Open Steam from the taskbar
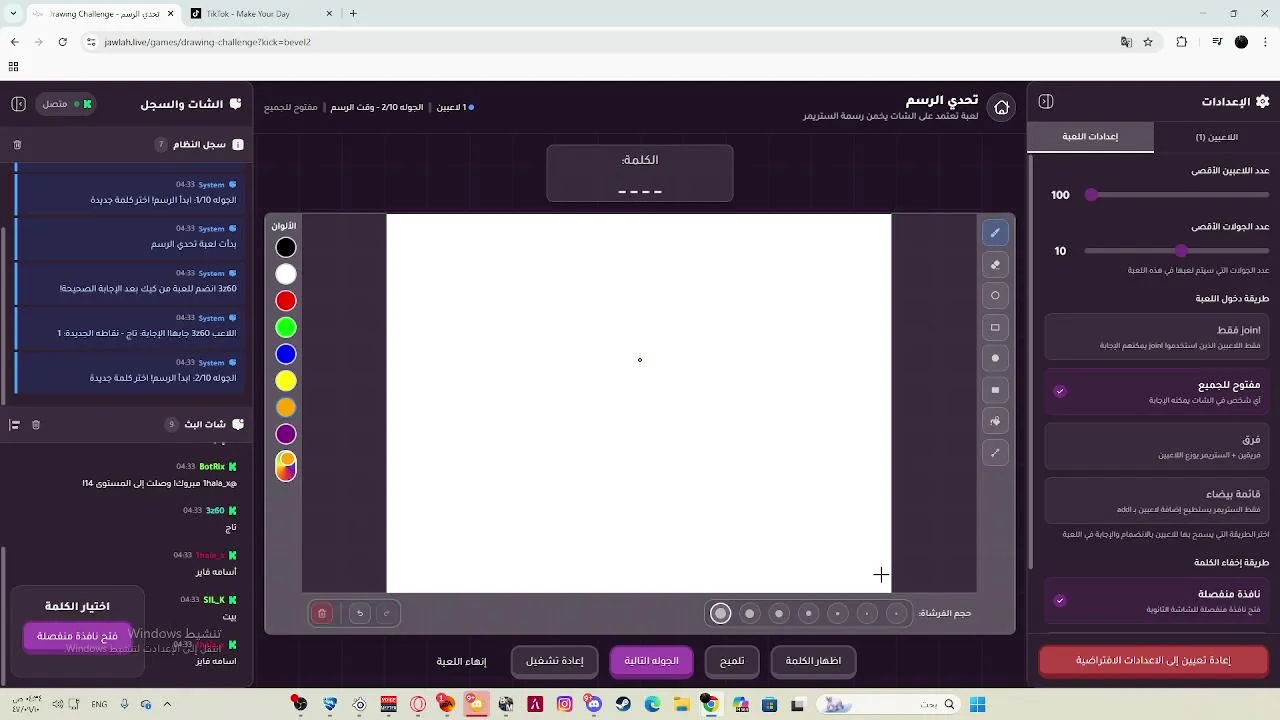1280x720 pixels. 623,705
